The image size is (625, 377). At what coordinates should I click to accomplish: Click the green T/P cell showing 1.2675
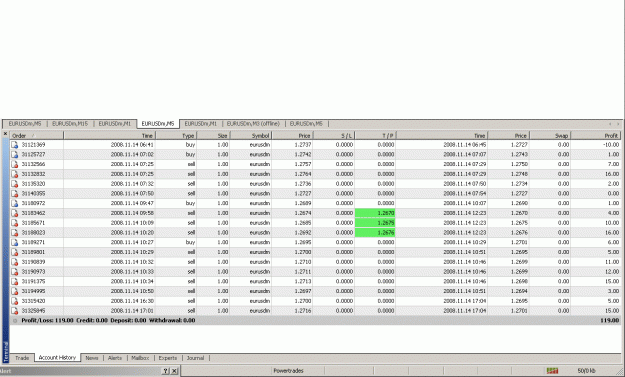pos(375,223)
